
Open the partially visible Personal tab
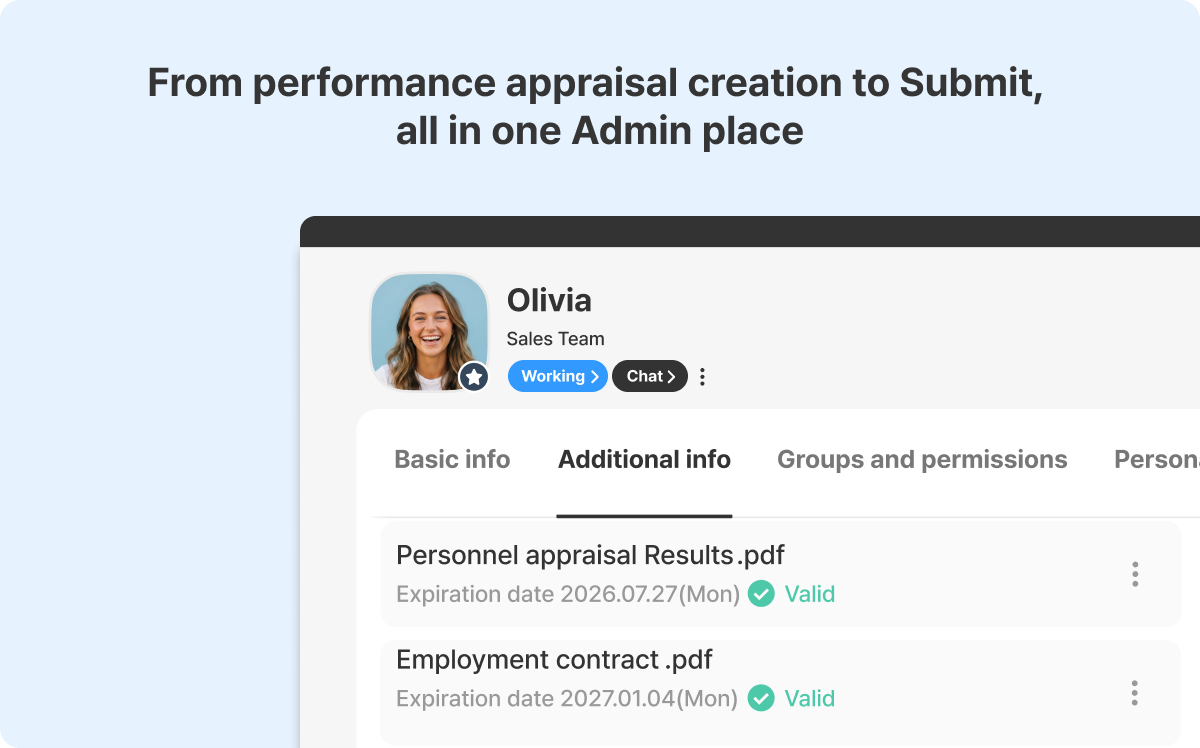1157,460
